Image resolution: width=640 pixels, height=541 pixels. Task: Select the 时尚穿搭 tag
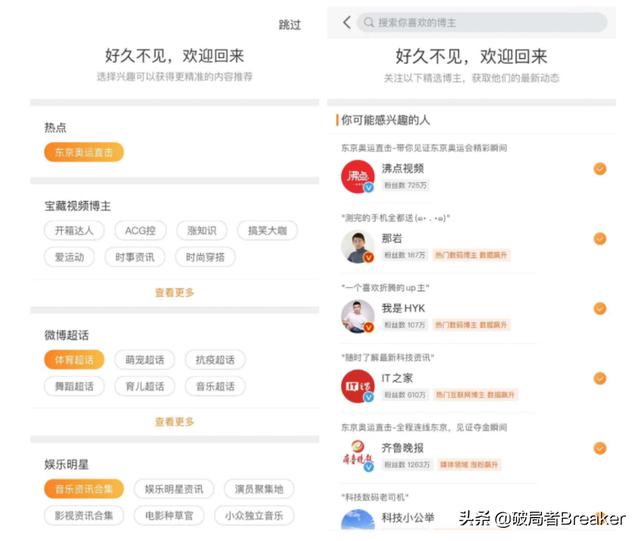205,257
